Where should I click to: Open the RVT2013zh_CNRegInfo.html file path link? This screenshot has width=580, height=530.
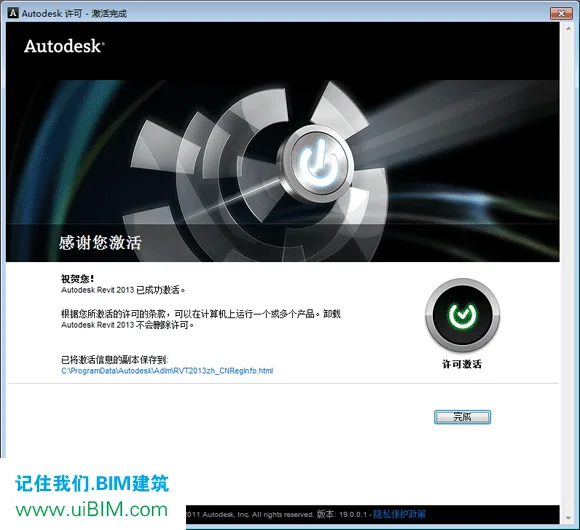coord(167,371)
